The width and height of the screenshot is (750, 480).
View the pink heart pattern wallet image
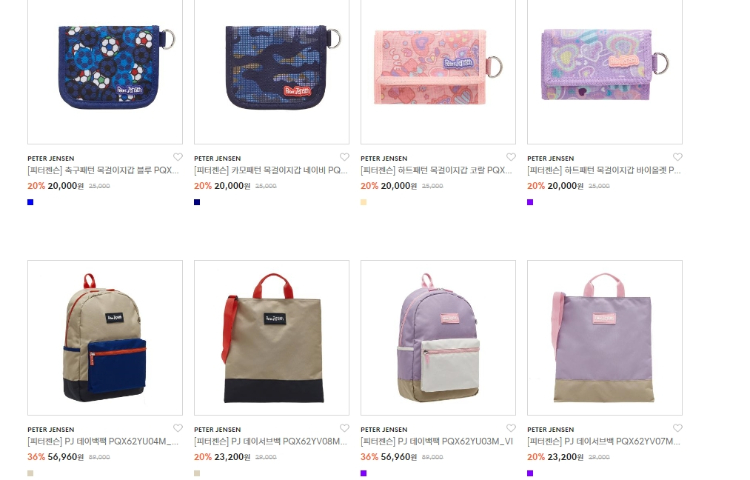click(x=438, y=72)
